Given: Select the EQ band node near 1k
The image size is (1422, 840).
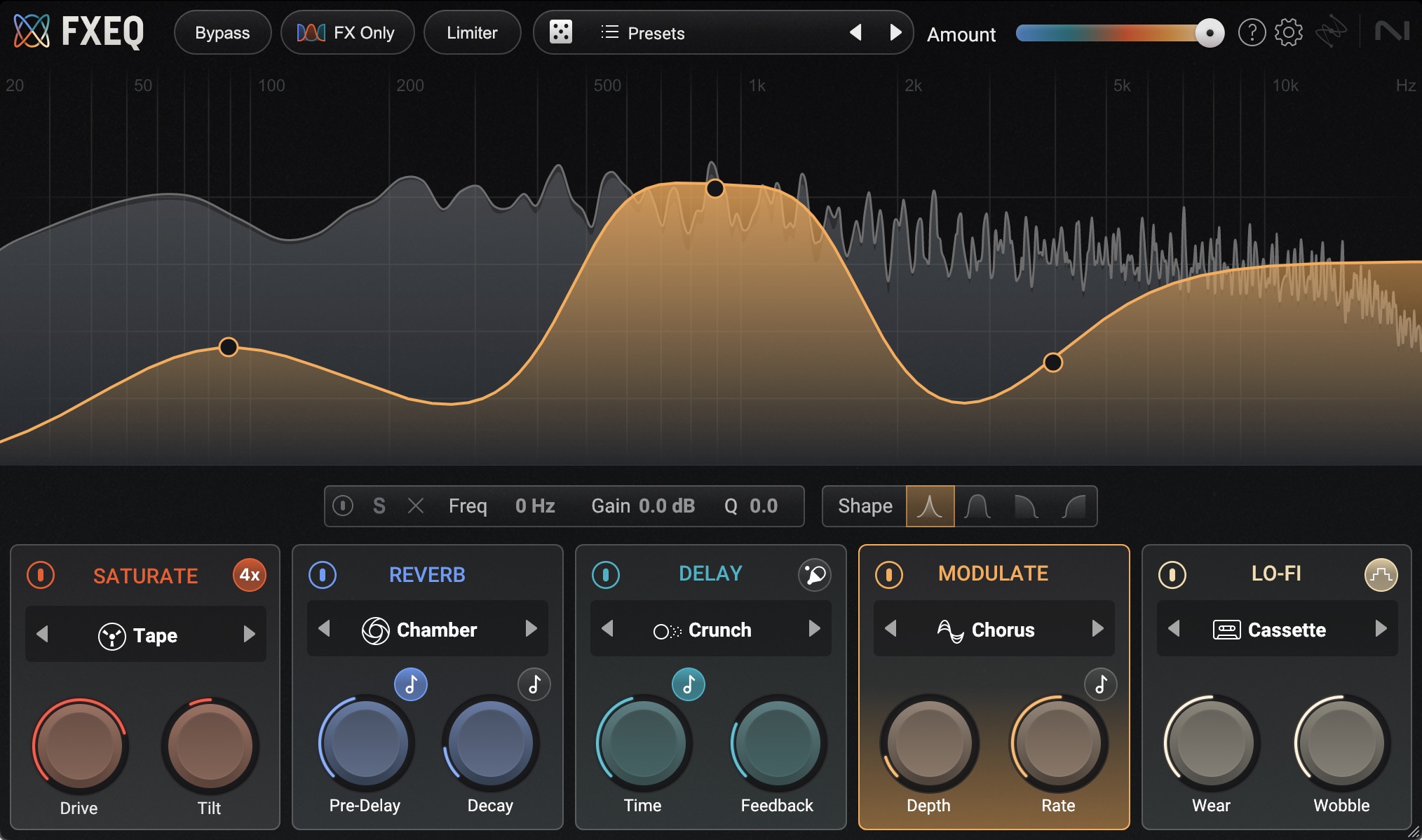Looking at the screenshot, I should tap(715, 188).
